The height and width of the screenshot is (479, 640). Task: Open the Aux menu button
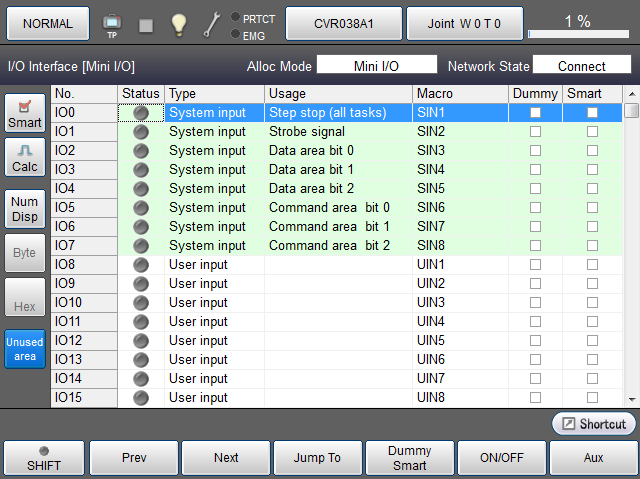click(x=592, y=458)
